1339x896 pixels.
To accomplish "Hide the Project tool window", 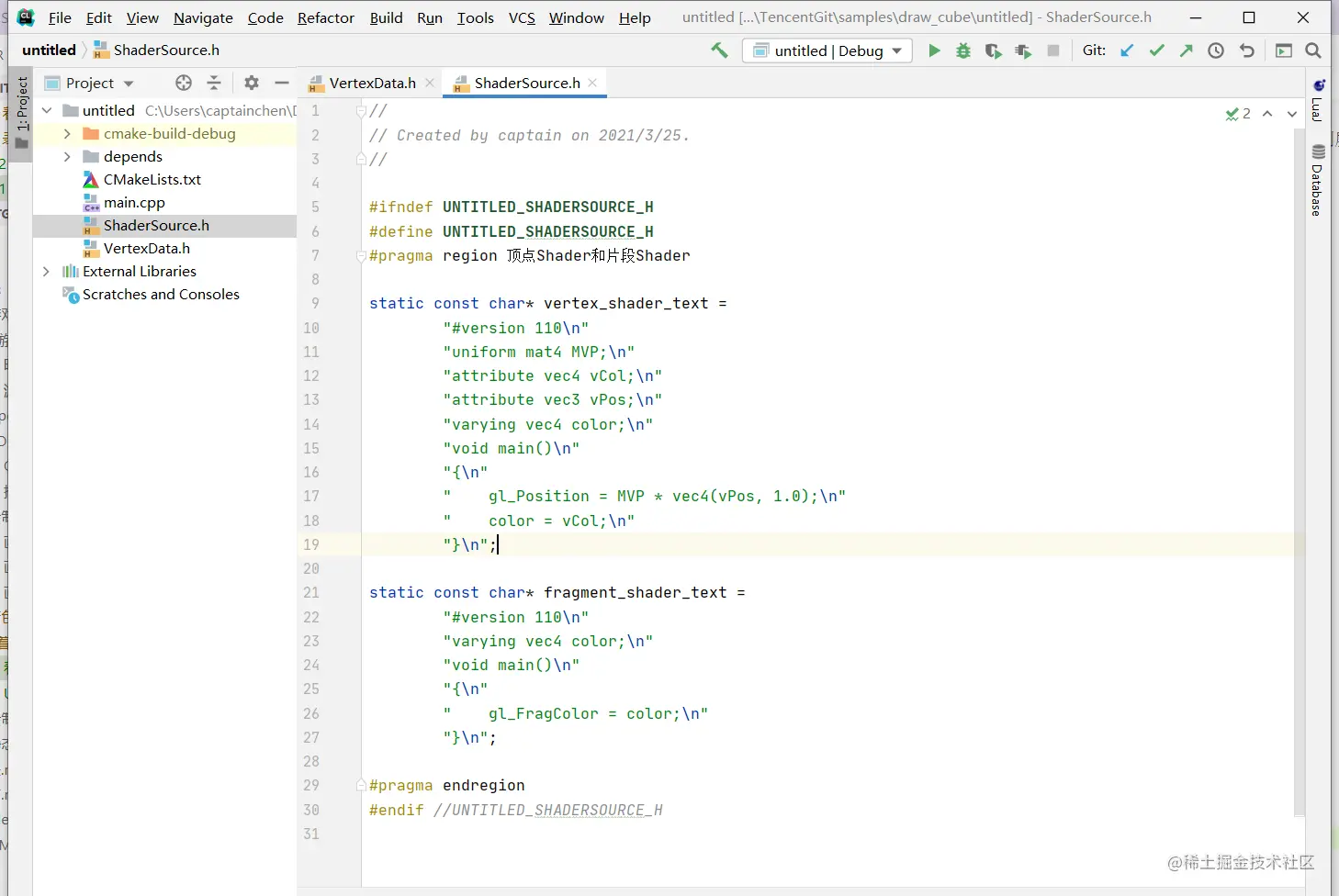I will point(282,83).
